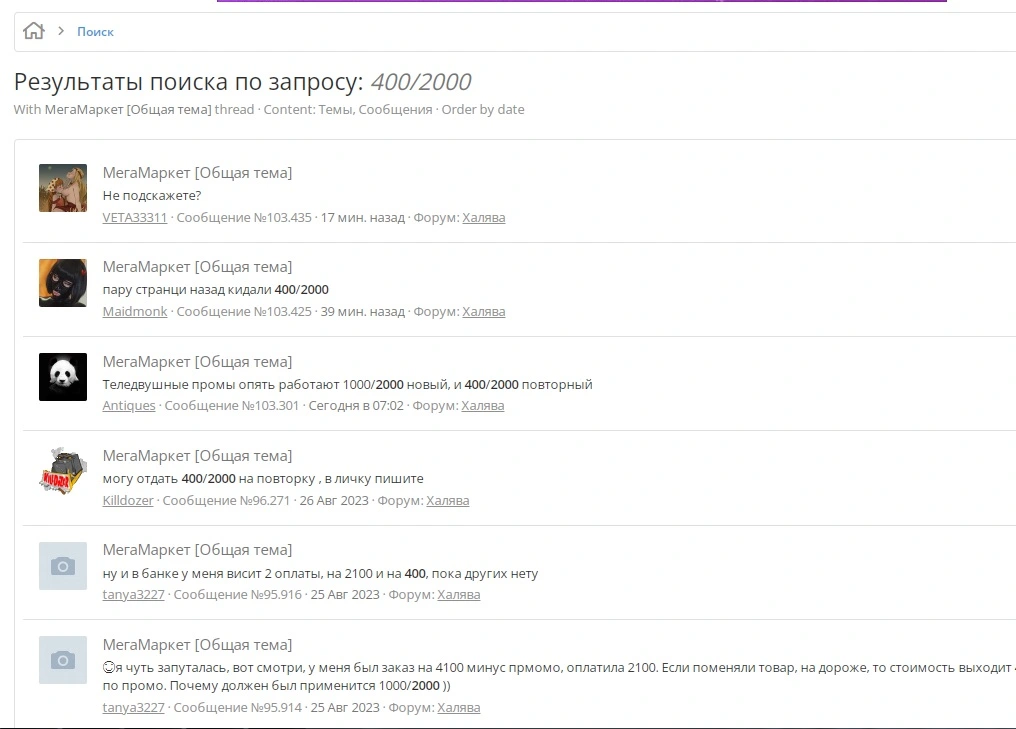This screenshot has width=1016, height=729.
Task: Click text 'Сообщение №103.435'
Action: (244, 218)
